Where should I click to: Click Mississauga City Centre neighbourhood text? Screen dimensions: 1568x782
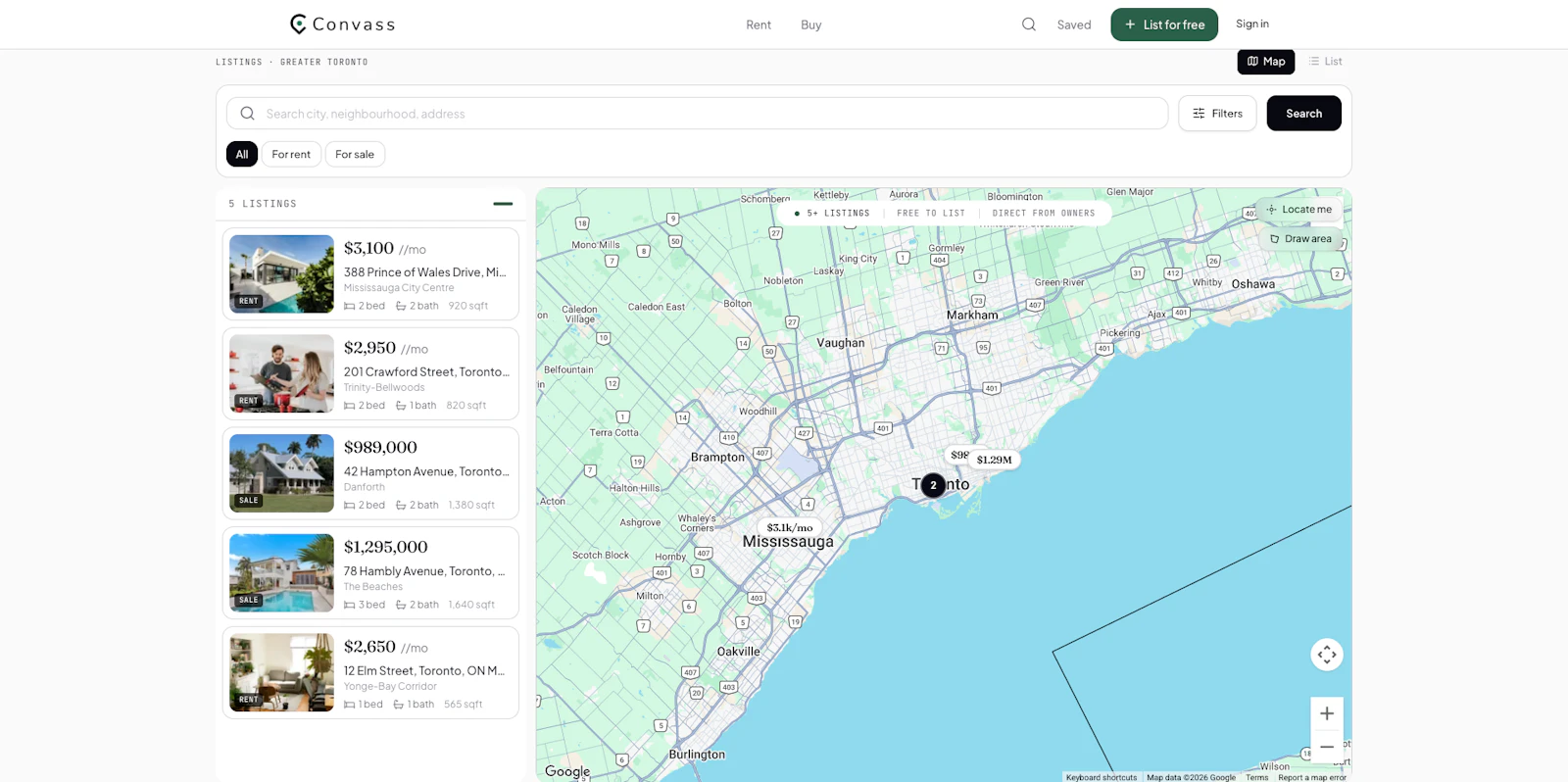(x=399, y=288)
